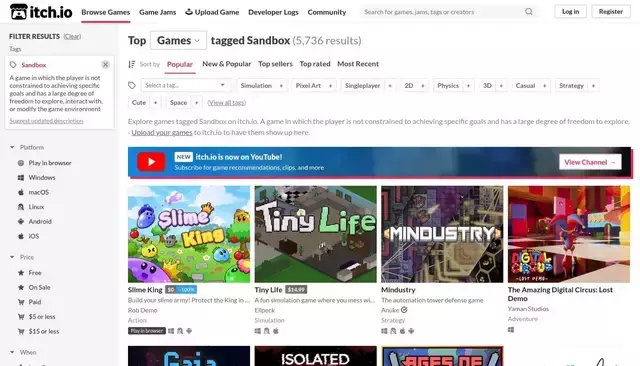Add the Pixel Art tag with plus
Image resolution: width=640 pixels, height=366 pixels.
click(330, 86)
